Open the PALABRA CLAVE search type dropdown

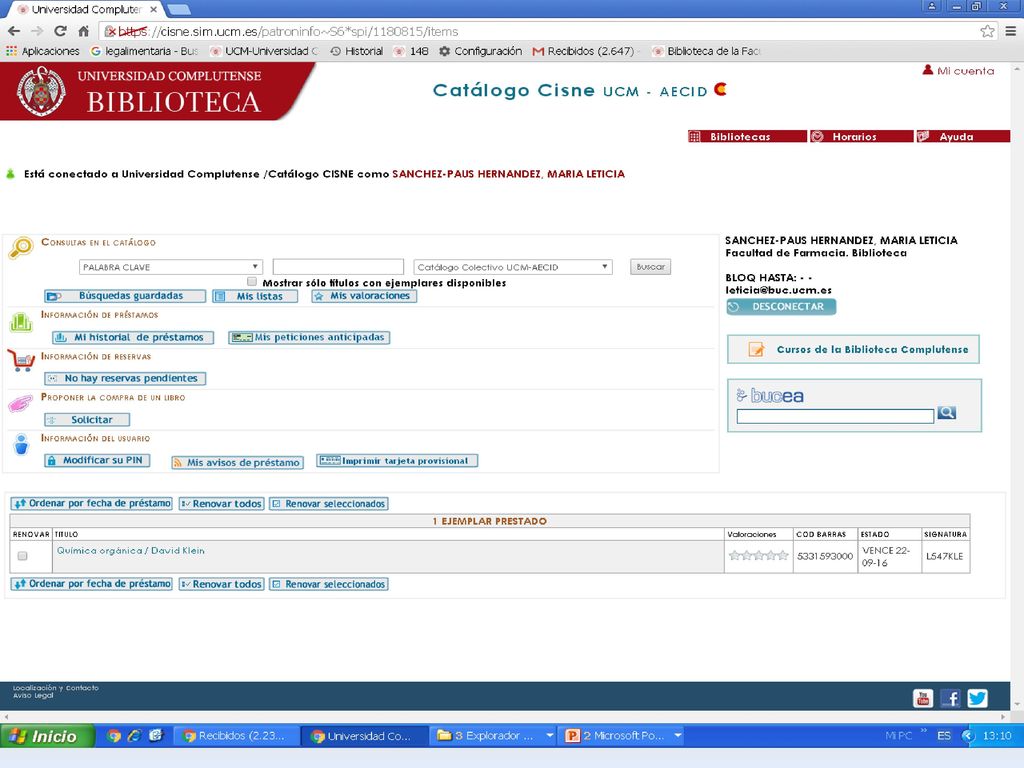[170, 266]
